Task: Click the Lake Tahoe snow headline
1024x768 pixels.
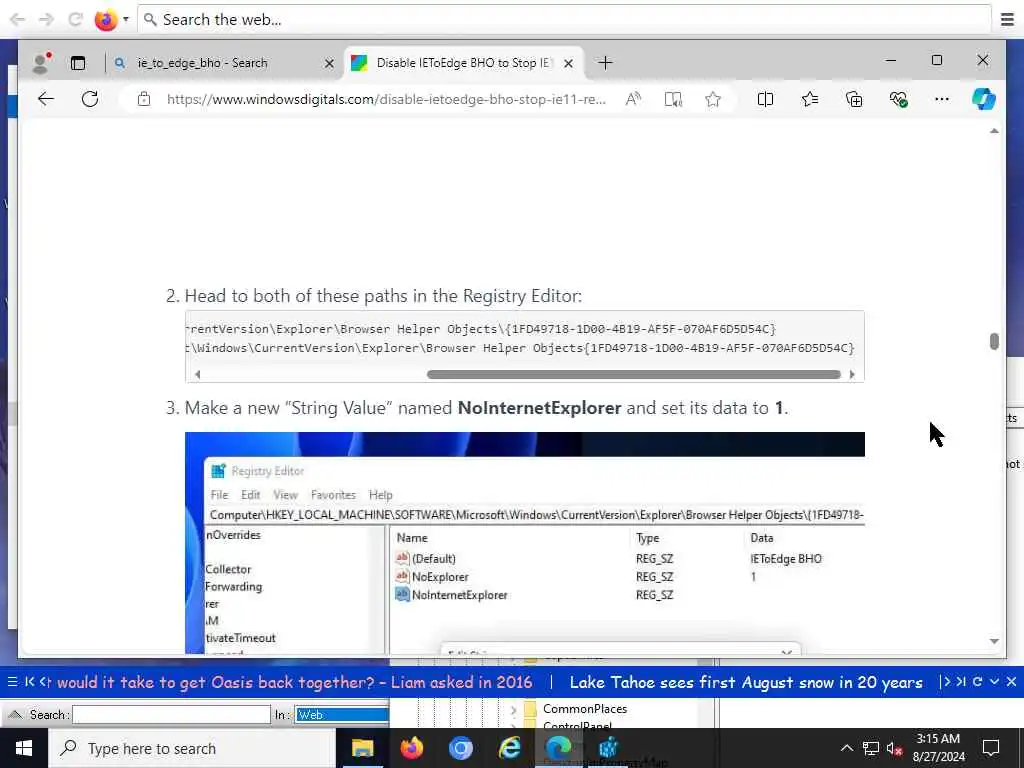Action: 746,682
